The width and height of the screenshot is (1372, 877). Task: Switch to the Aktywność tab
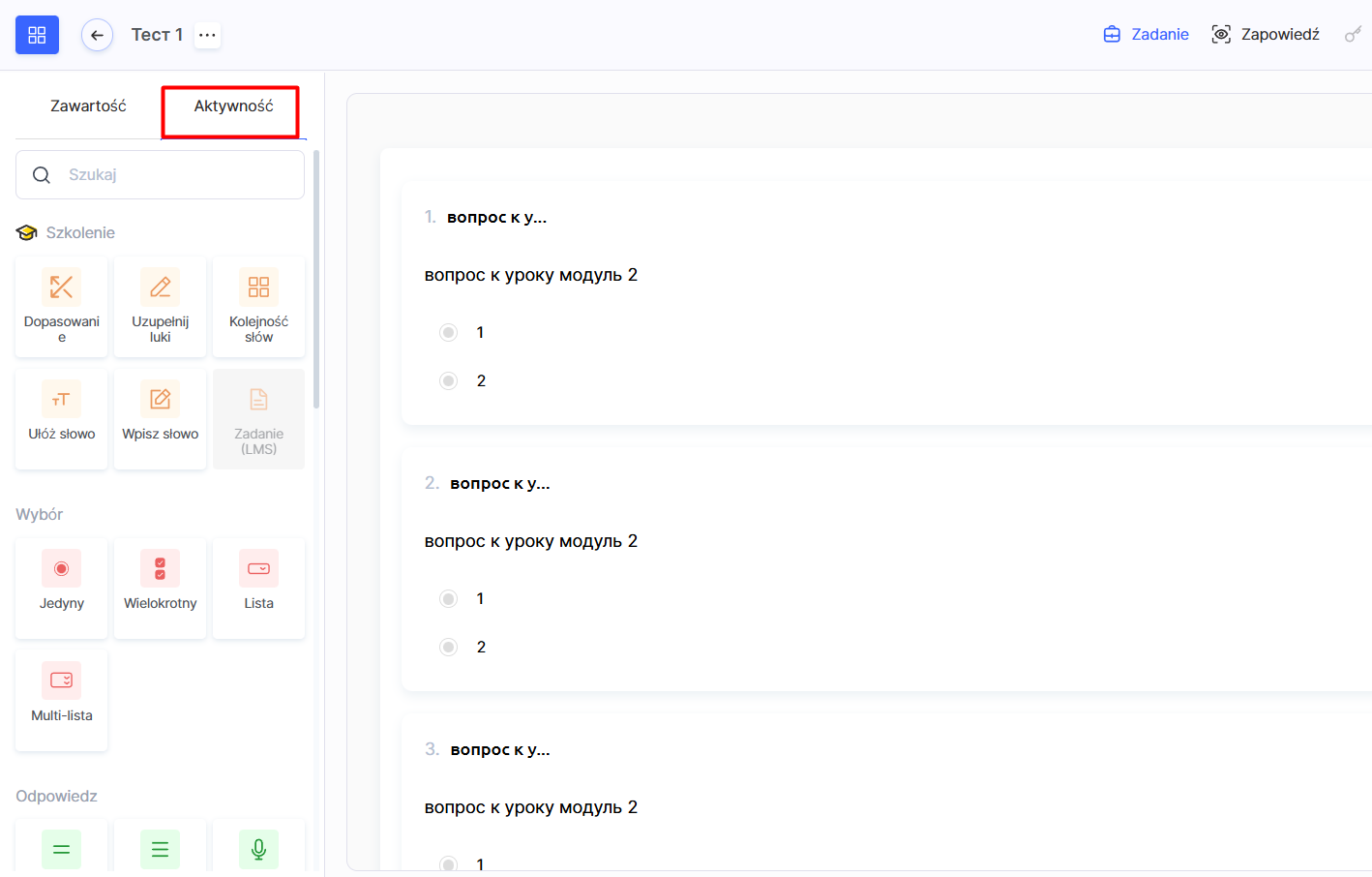click(233, 106)
